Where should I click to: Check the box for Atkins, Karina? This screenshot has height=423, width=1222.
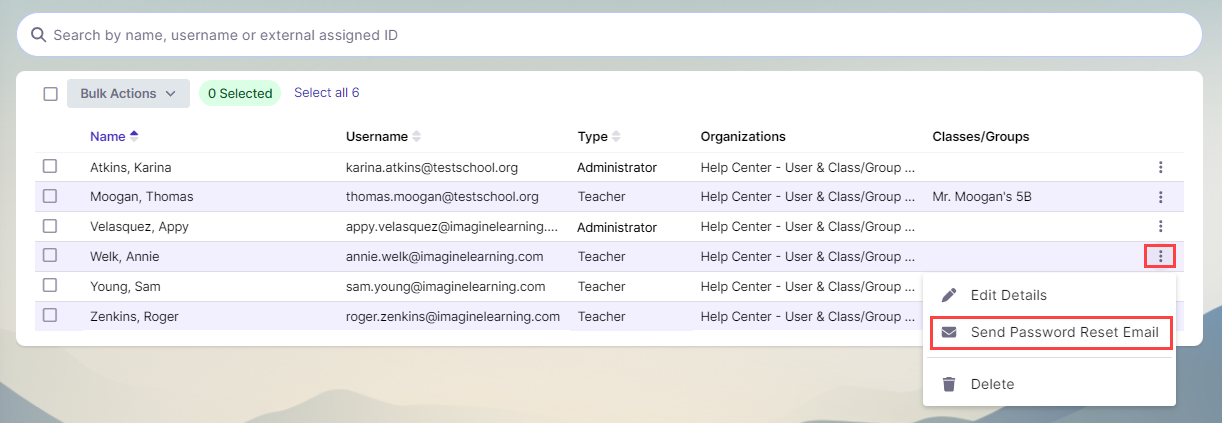[x=50, y=166]
